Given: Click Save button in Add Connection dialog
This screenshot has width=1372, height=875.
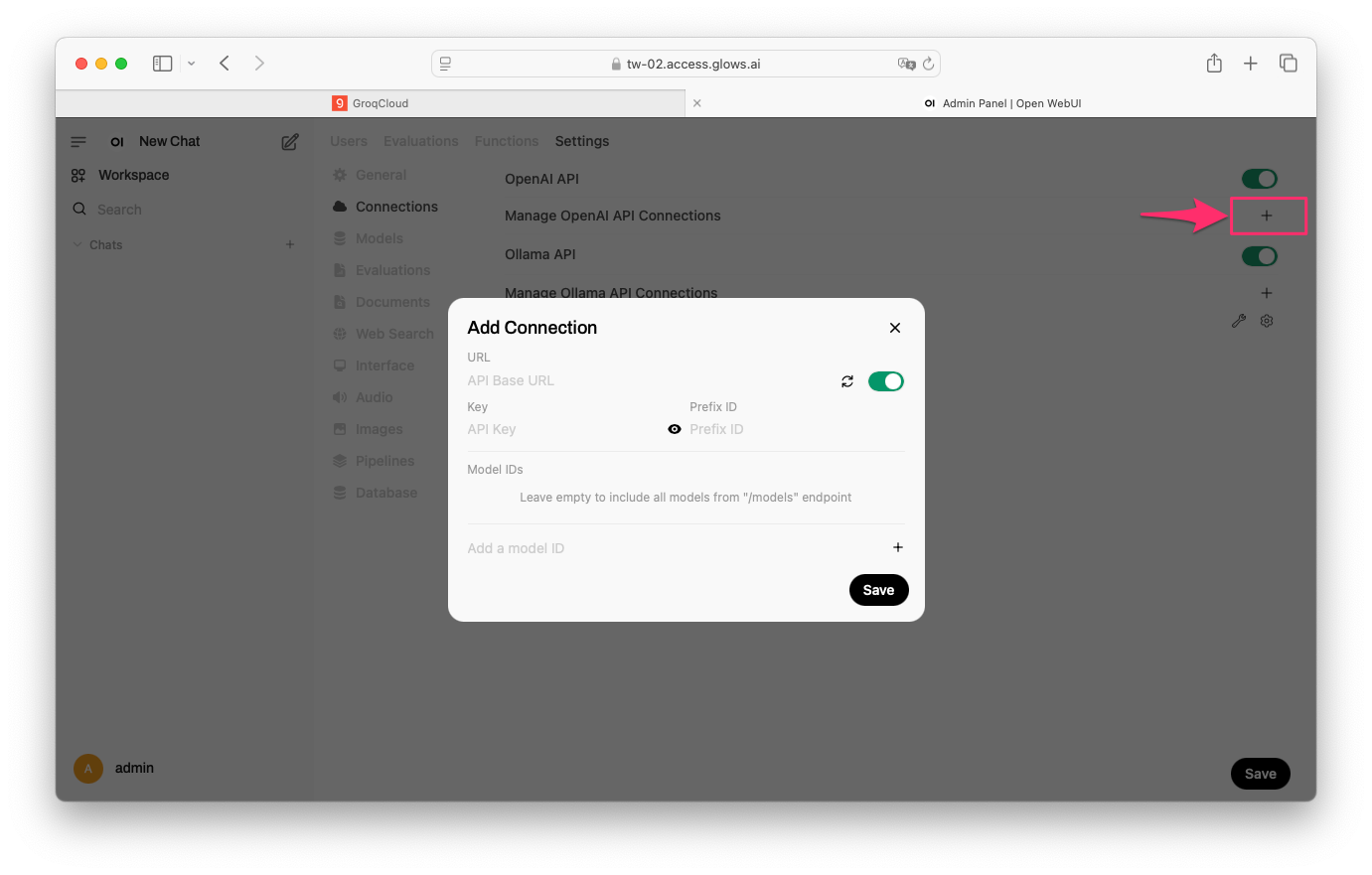Looking at the screenshot, I should 879,590.
